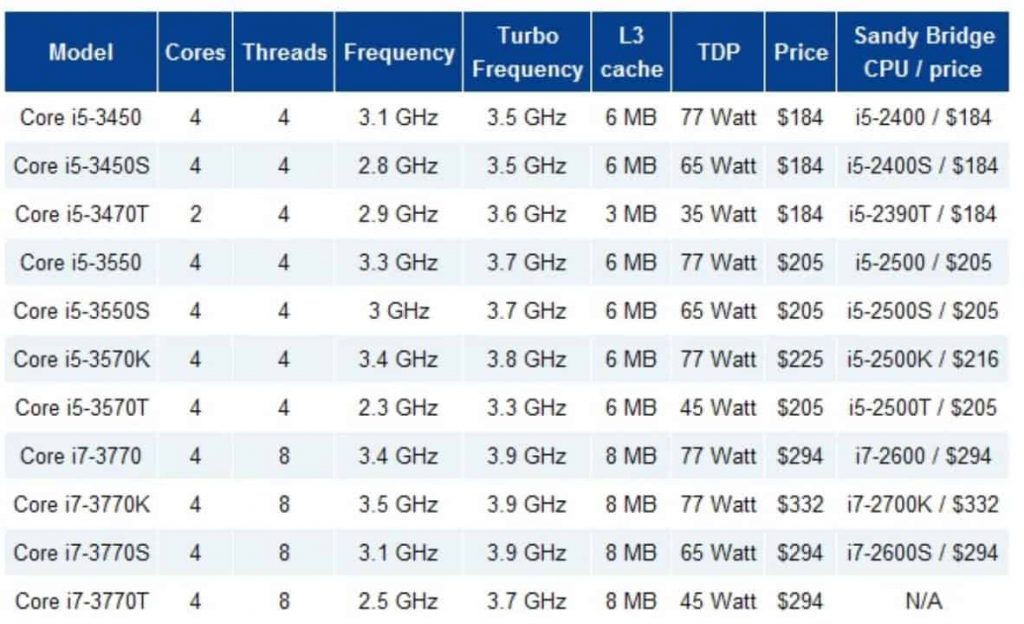Image resolution: width=1024 pixels, height=624 pixels.
Task: Click the N/A cell in last row
Action: click(x=923, y=601)
